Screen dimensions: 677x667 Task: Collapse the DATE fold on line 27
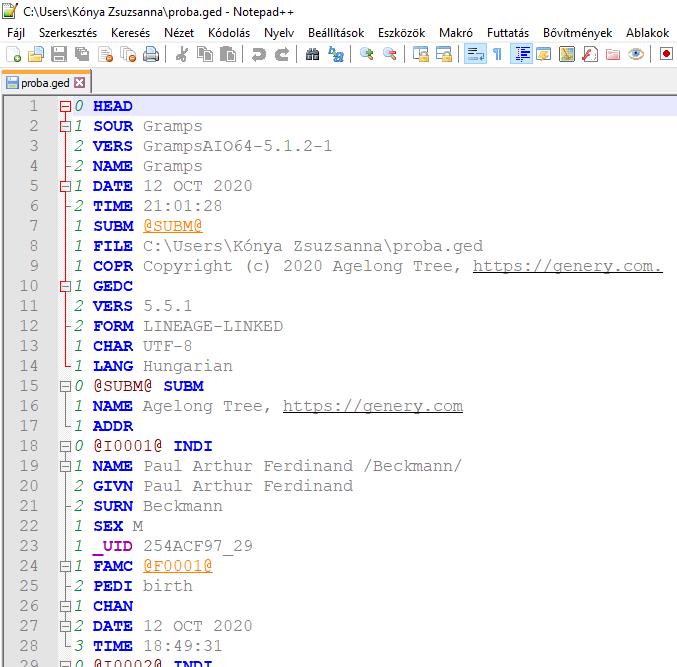tap(65, 626)
